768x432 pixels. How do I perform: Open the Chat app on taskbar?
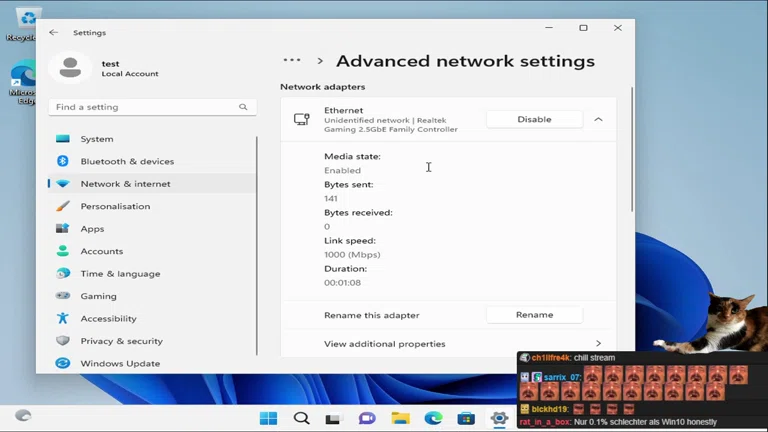click(367, 418)
